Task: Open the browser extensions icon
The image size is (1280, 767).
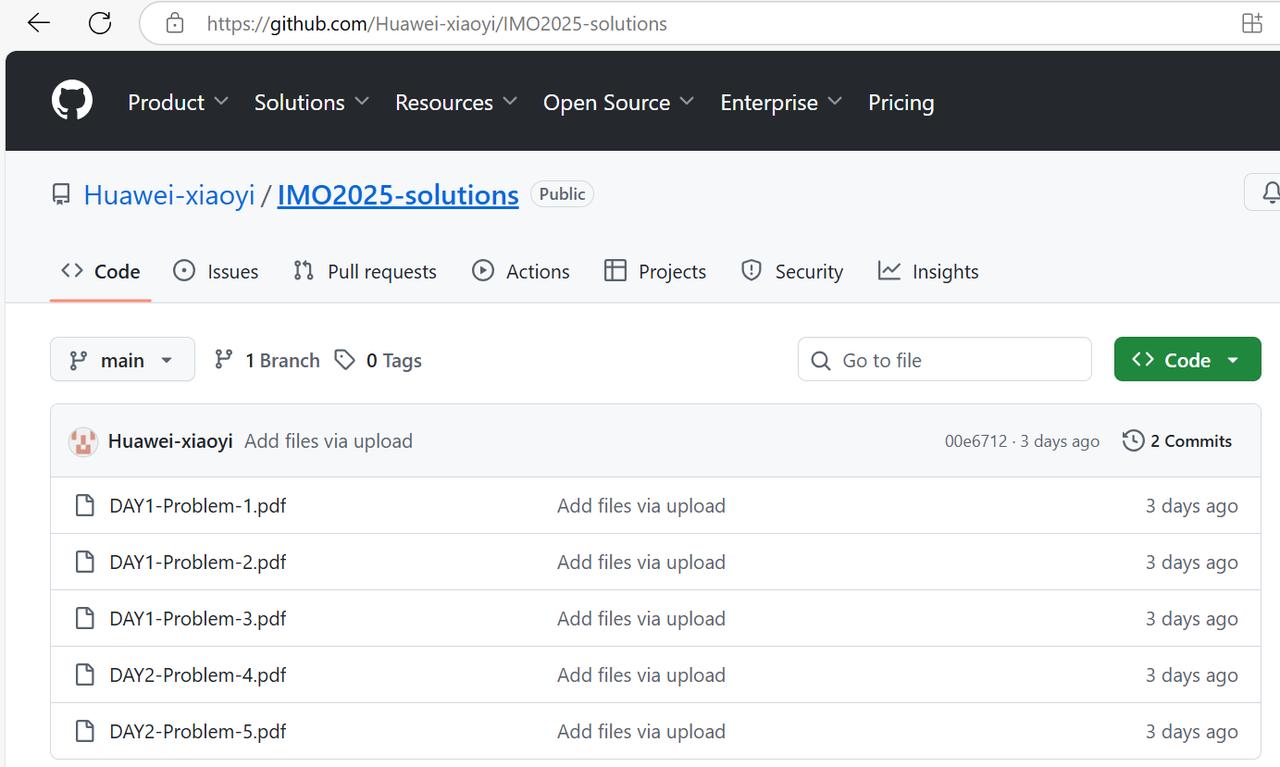Action: pyautogui.click(x=1252, y=23)
